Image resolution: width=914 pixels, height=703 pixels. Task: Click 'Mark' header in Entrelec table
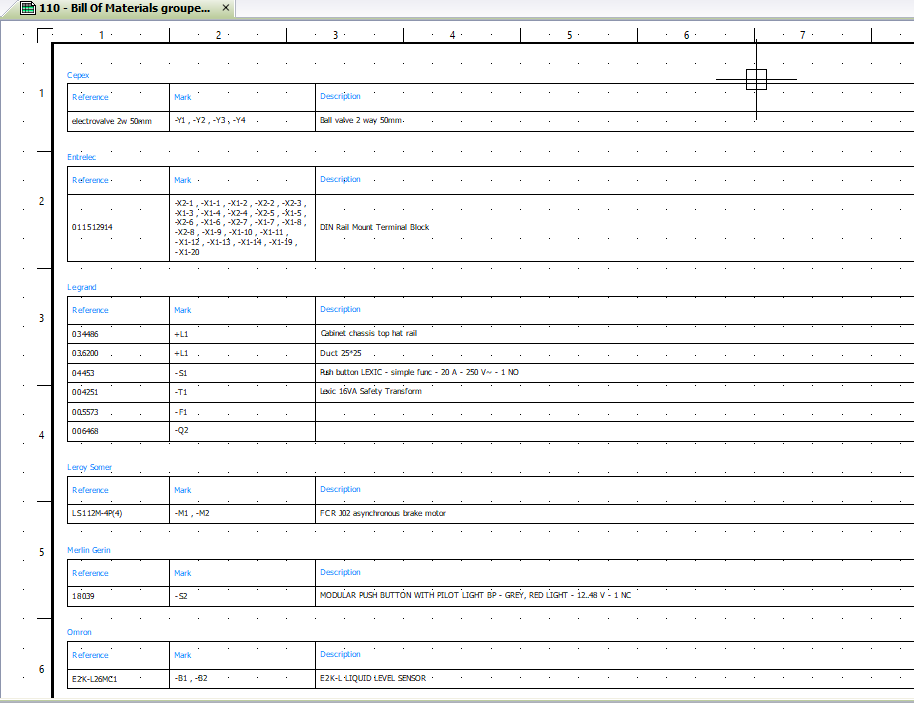pos(182,181)
